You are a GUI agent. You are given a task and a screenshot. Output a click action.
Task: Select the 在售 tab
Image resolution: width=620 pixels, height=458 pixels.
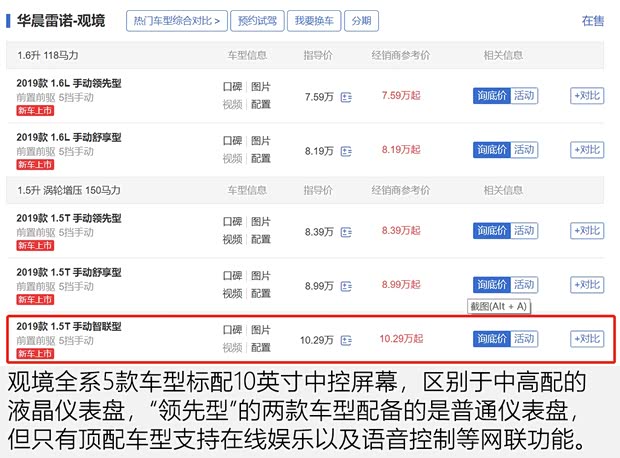point(593,21)
